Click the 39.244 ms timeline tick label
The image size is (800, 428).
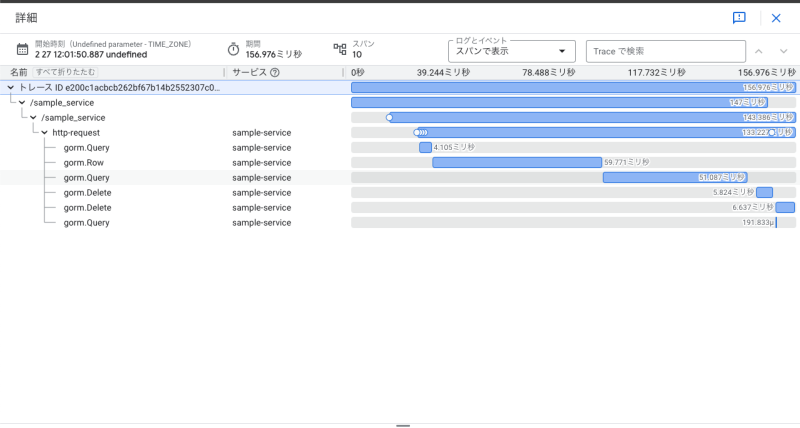pyautogui.click(x=443, y=72)
